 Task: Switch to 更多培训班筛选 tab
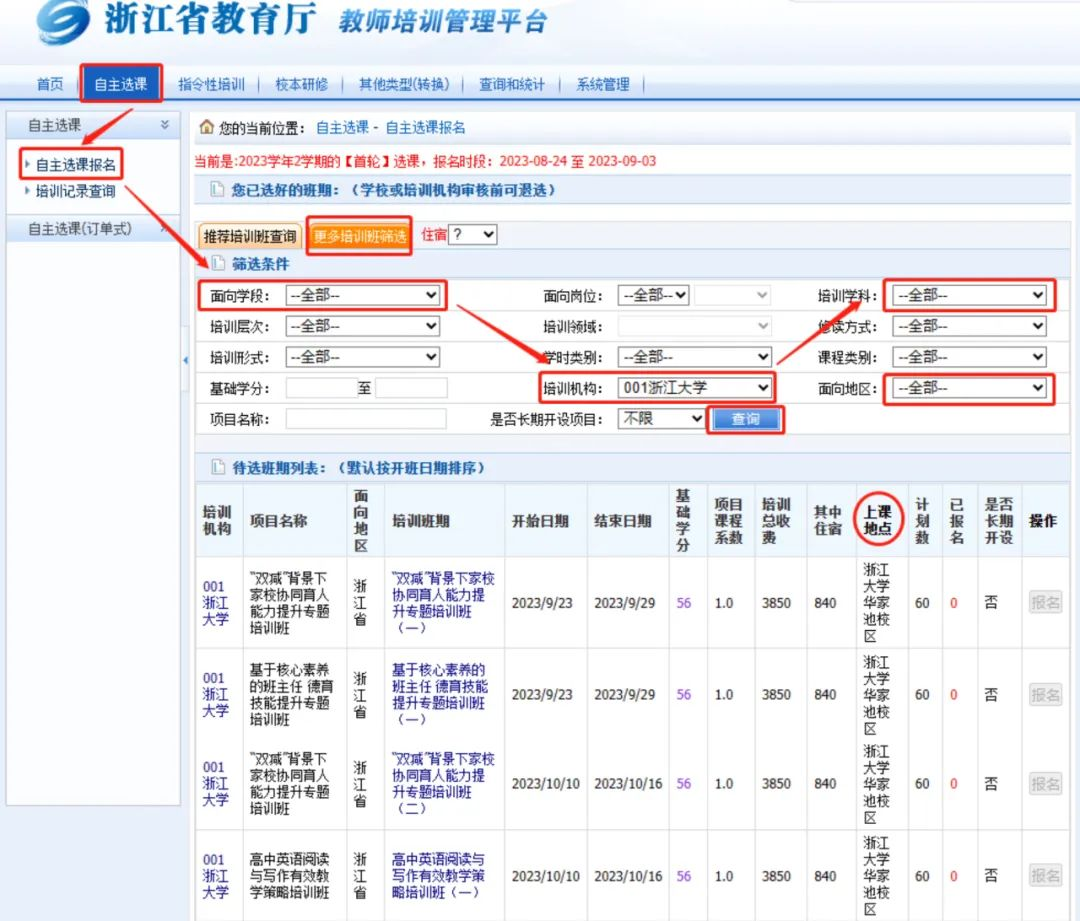pos(359,236)
